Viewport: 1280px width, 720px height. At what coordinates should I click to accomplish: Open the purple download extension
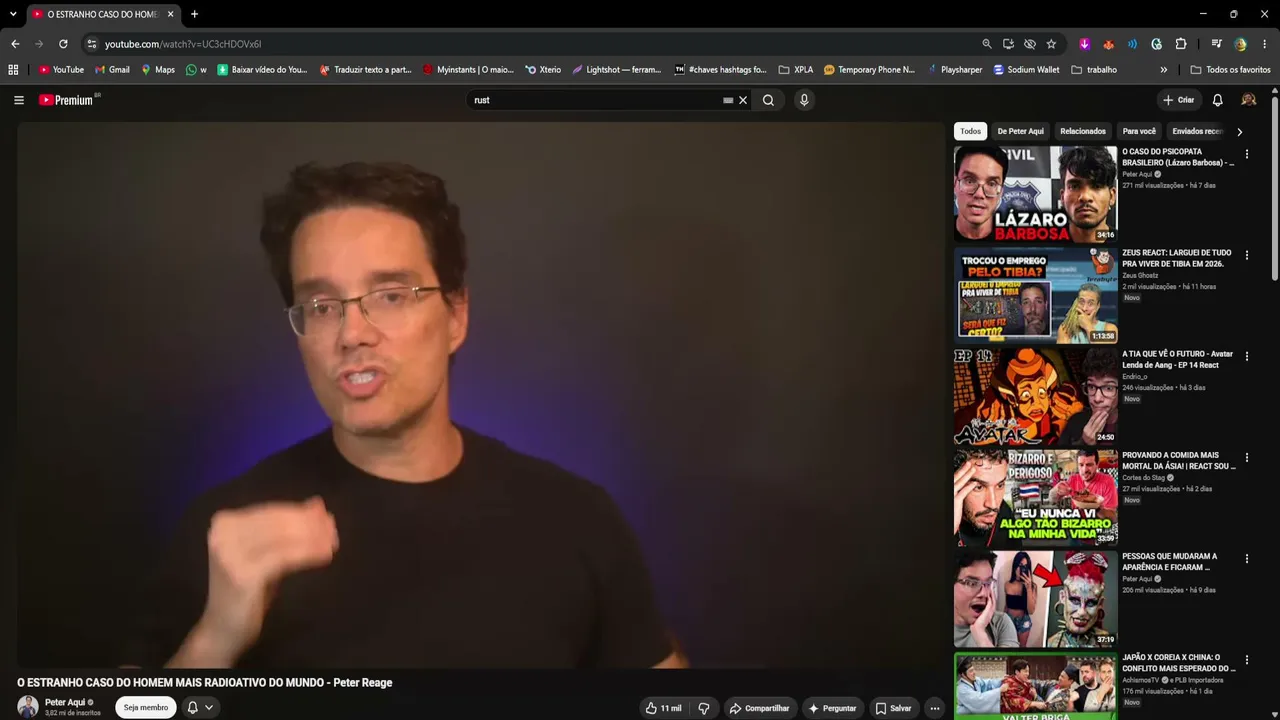click(1084, 44)
